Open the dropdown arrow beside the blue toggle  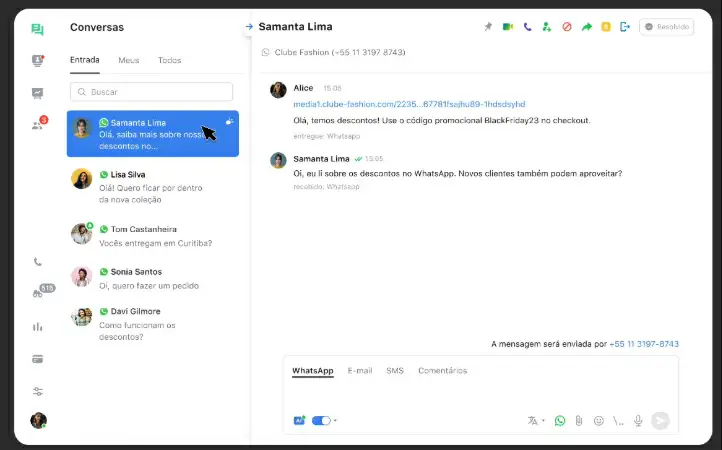[x=335, y=421]
